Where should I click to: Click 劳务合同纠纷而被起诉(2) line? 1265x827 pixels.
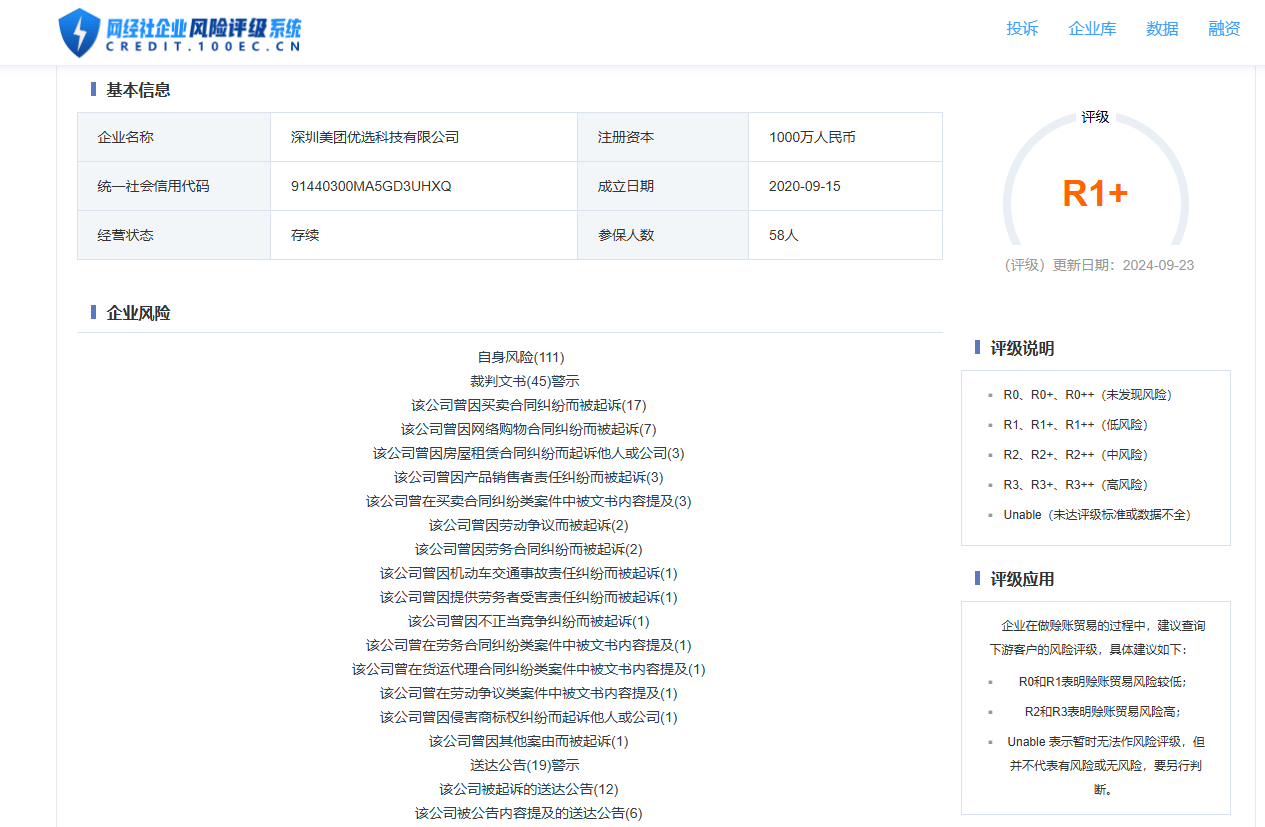tap(529, 549)
